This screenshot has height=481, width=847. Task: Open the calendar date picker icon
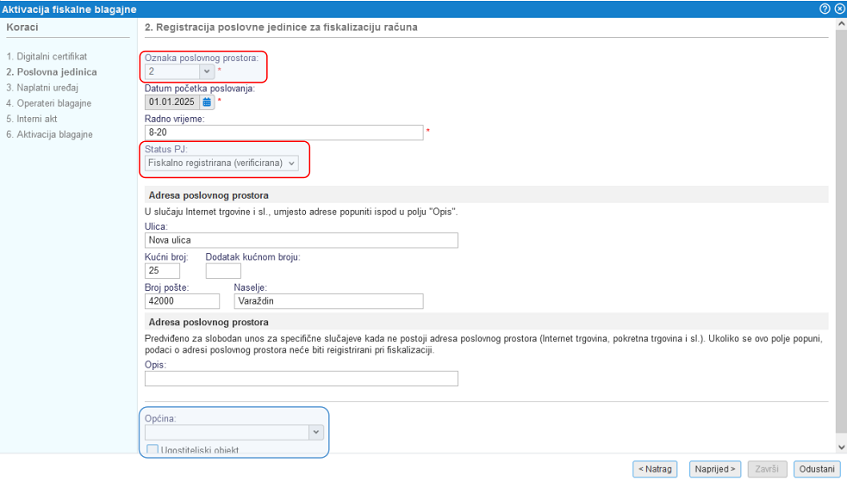click(207, 101)
